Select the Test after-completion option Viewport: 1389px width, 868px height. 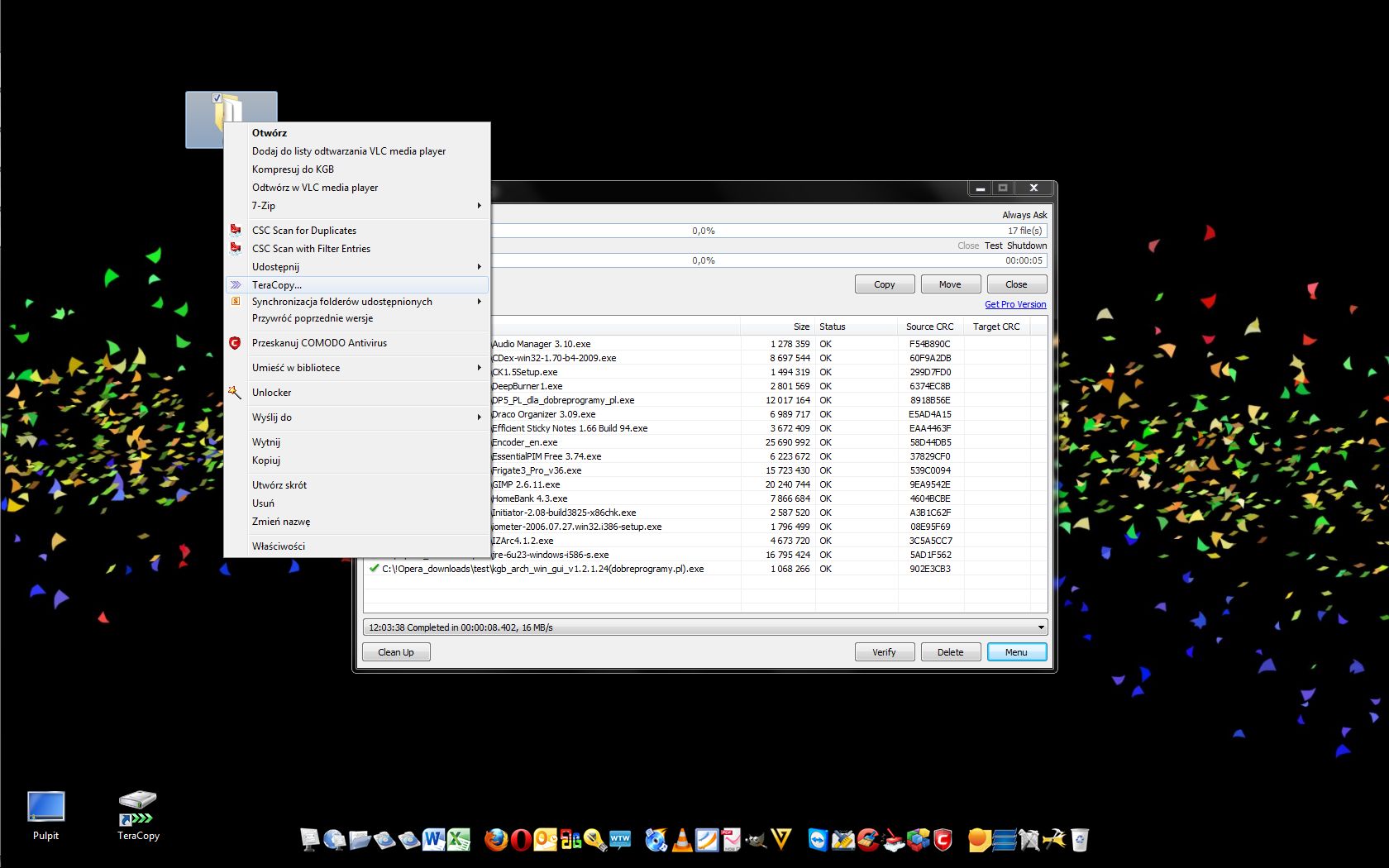[x=994, y=246]
